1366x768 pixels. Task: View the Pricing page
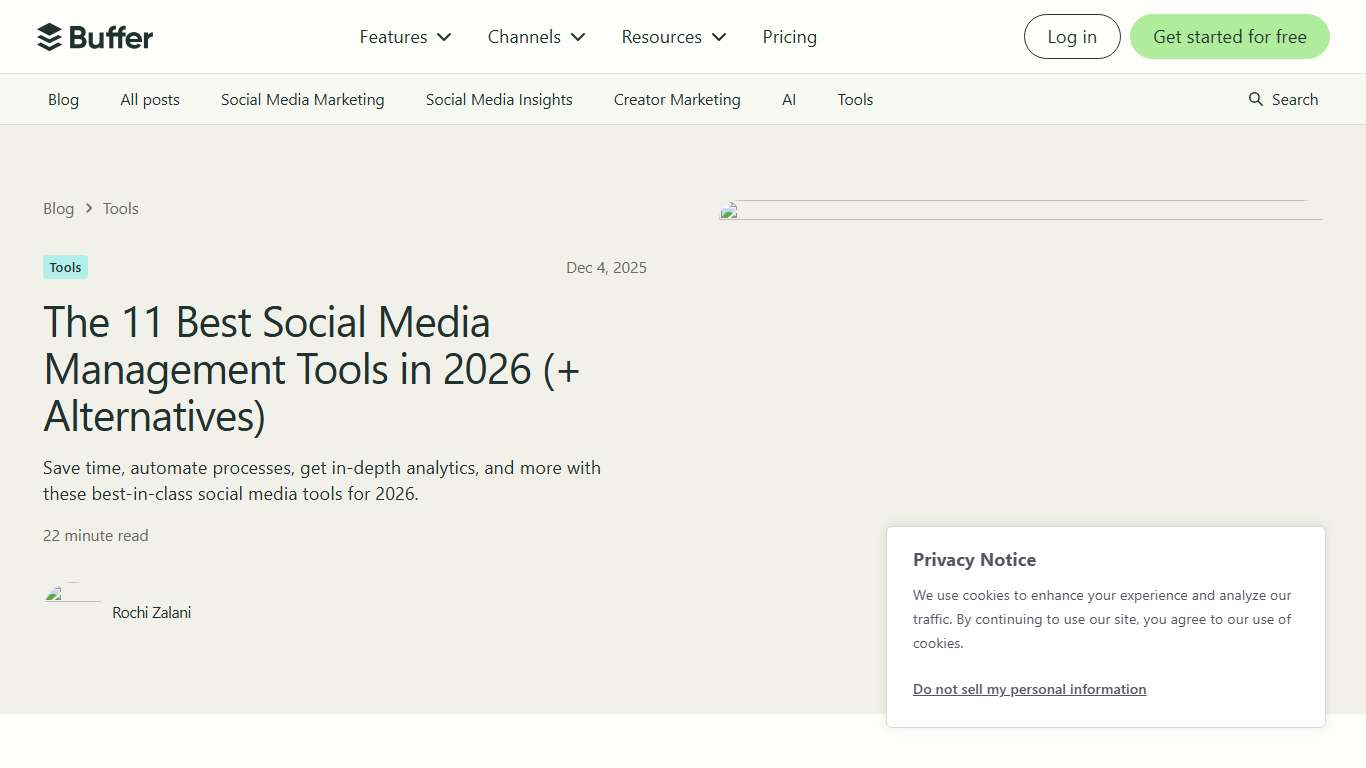coord(789,37)
